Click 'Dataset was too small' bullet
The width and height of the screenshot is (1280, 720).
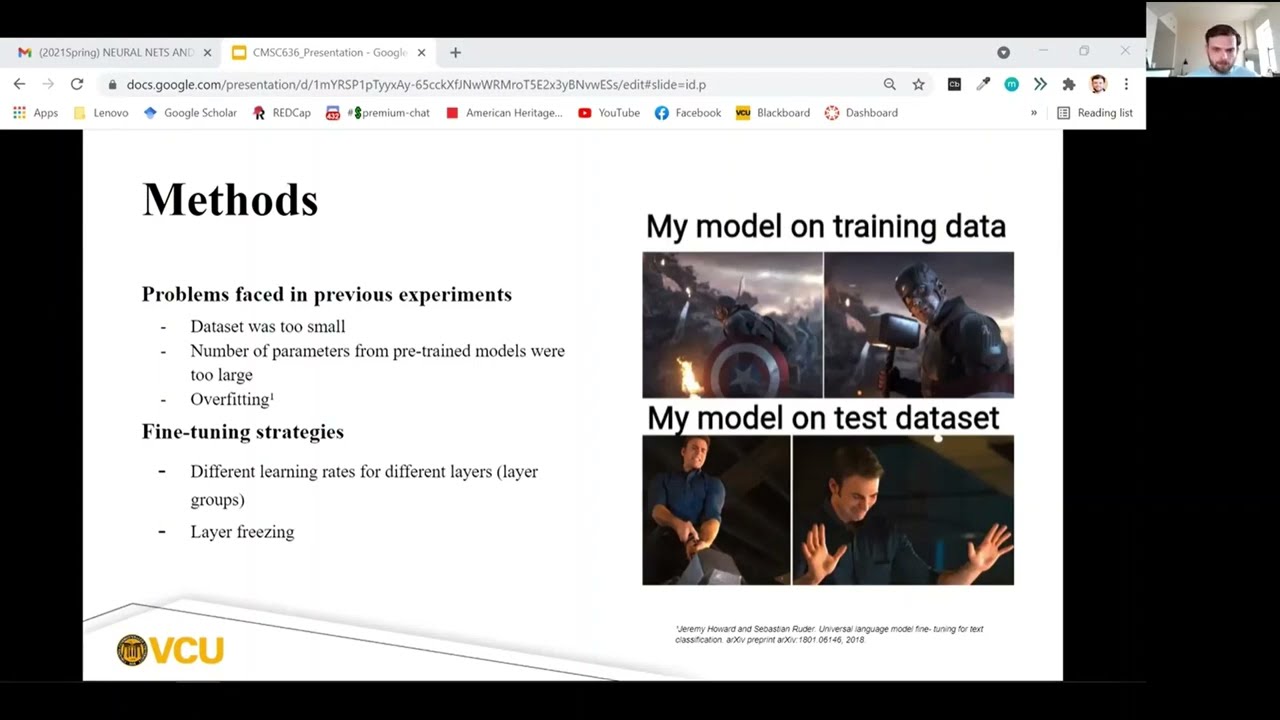(x=267, y=326)
